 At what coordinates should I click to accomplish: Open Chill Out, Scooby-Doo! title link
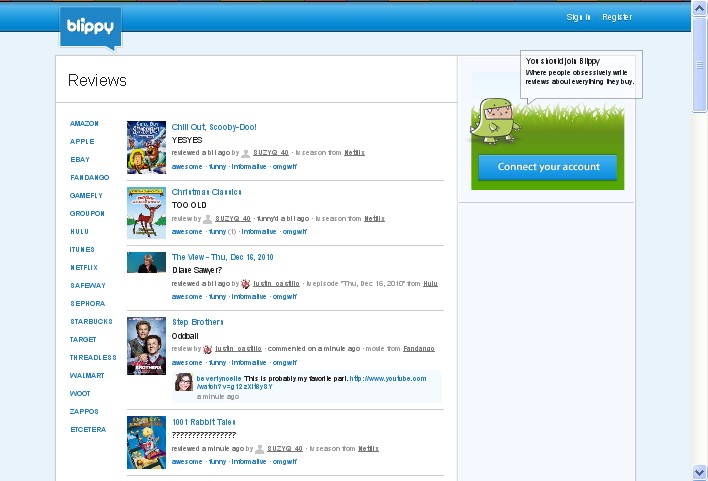(x=214, y=127)
